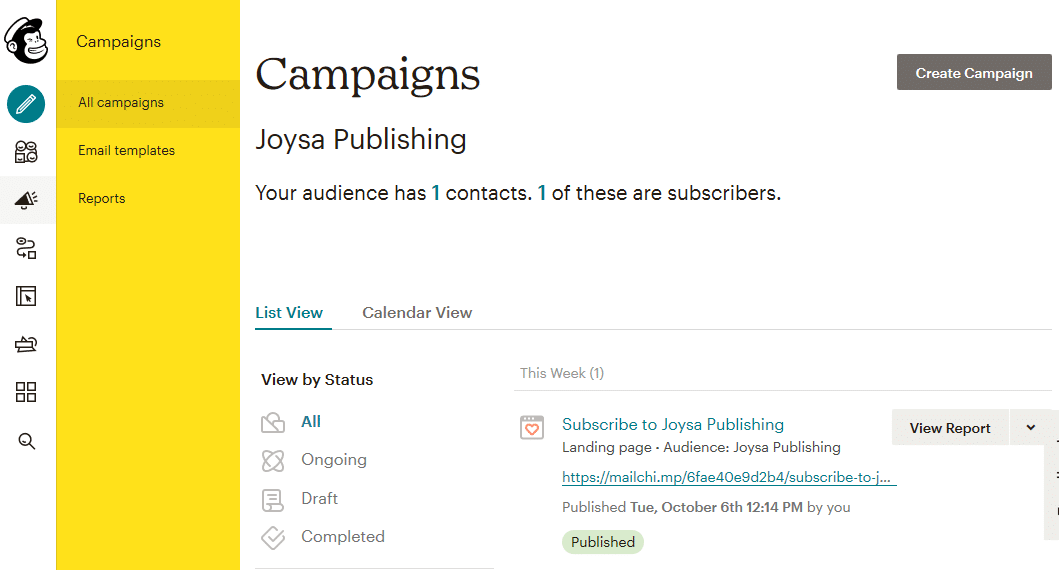Click the Published Tue, October 6th text
This screenshot has width=1059, height=570.
[706, 507]
